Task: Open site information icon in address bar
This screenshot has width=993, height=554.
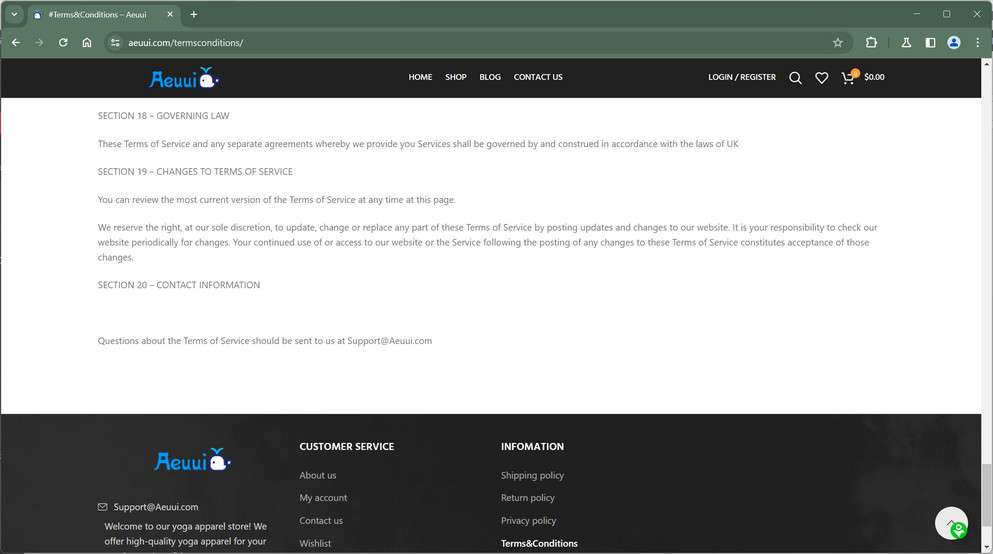Action: 115,42
